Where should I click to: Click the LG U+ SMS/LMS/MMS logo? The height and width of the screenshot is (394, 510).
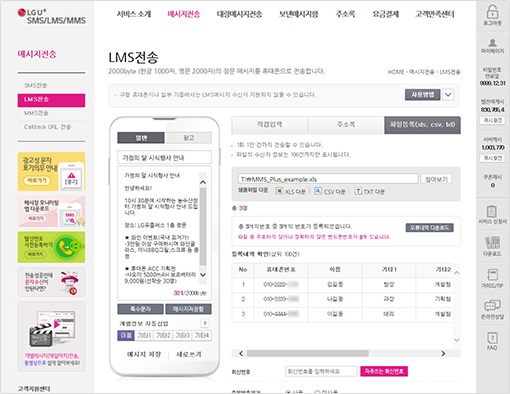pos(52,17)
